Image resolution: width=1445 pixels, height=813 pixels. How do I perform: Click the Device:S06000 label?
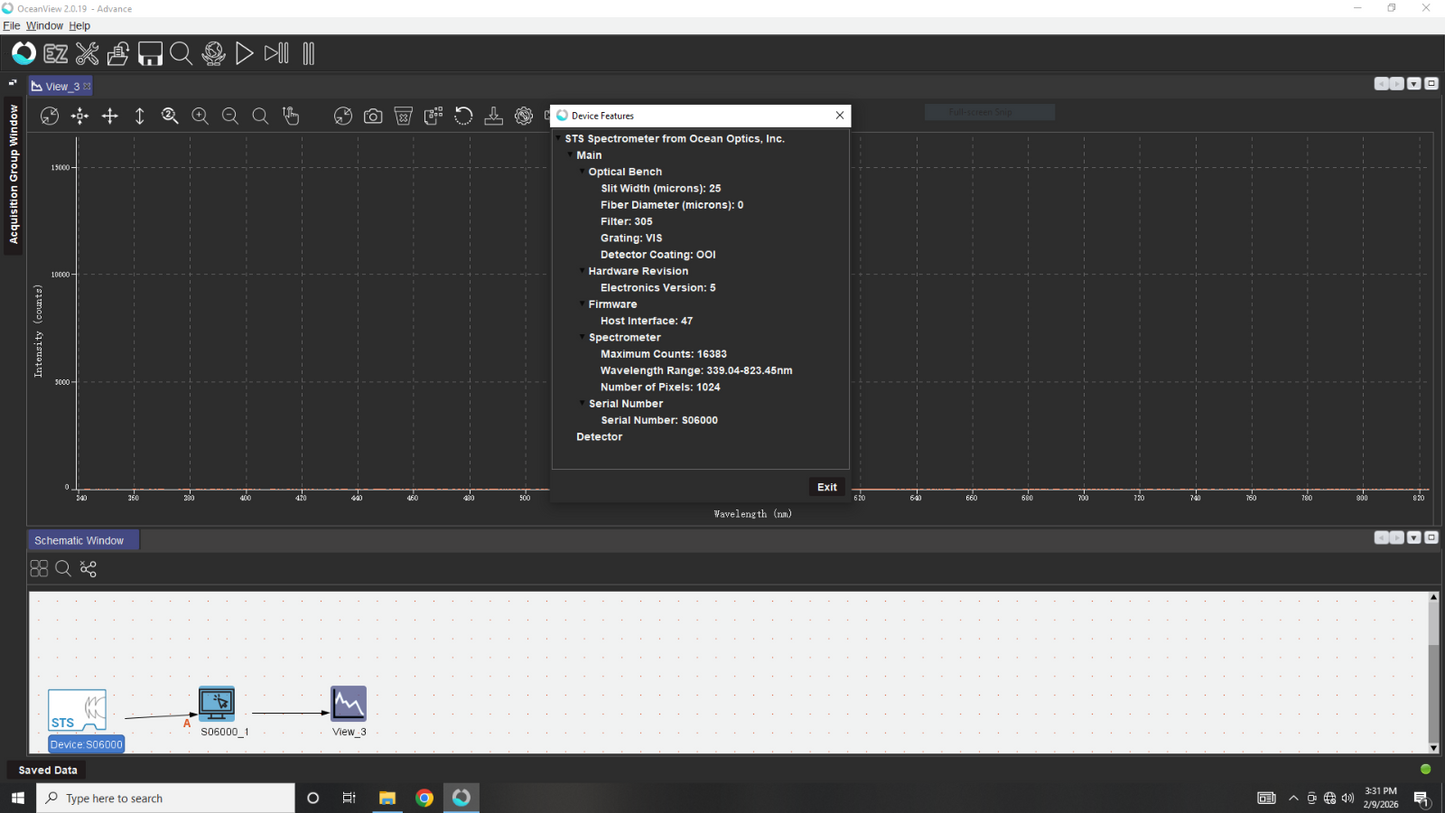click(x=86, y=744)
